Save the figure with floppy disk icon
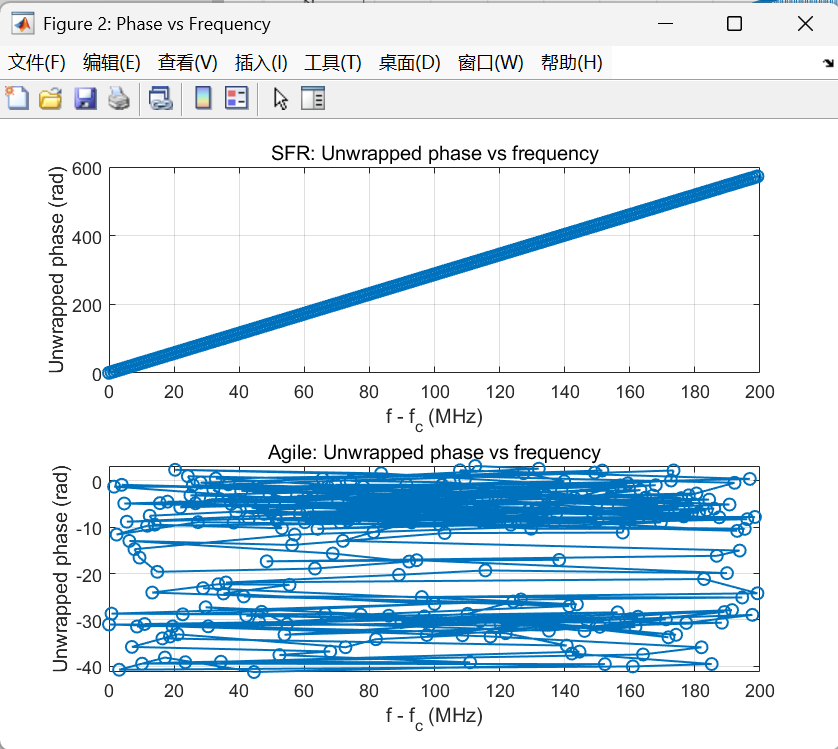Screen dimensions: 838x749 [85, 99]
